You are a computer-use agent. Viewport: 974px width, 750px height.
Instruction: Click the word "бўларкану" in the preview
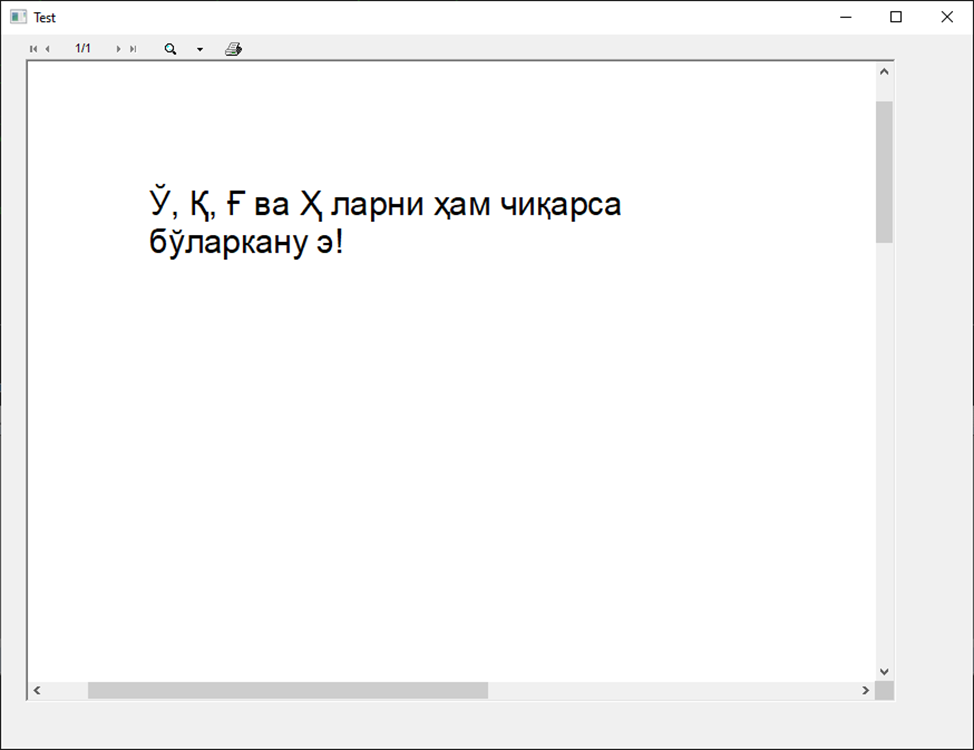click(x=229, y=241)
